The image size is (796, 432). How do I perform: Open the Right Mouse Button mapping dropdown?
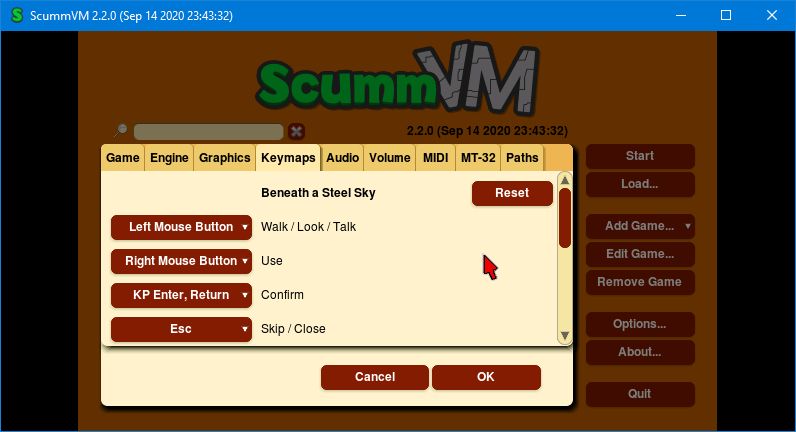(x=181, y=261)
